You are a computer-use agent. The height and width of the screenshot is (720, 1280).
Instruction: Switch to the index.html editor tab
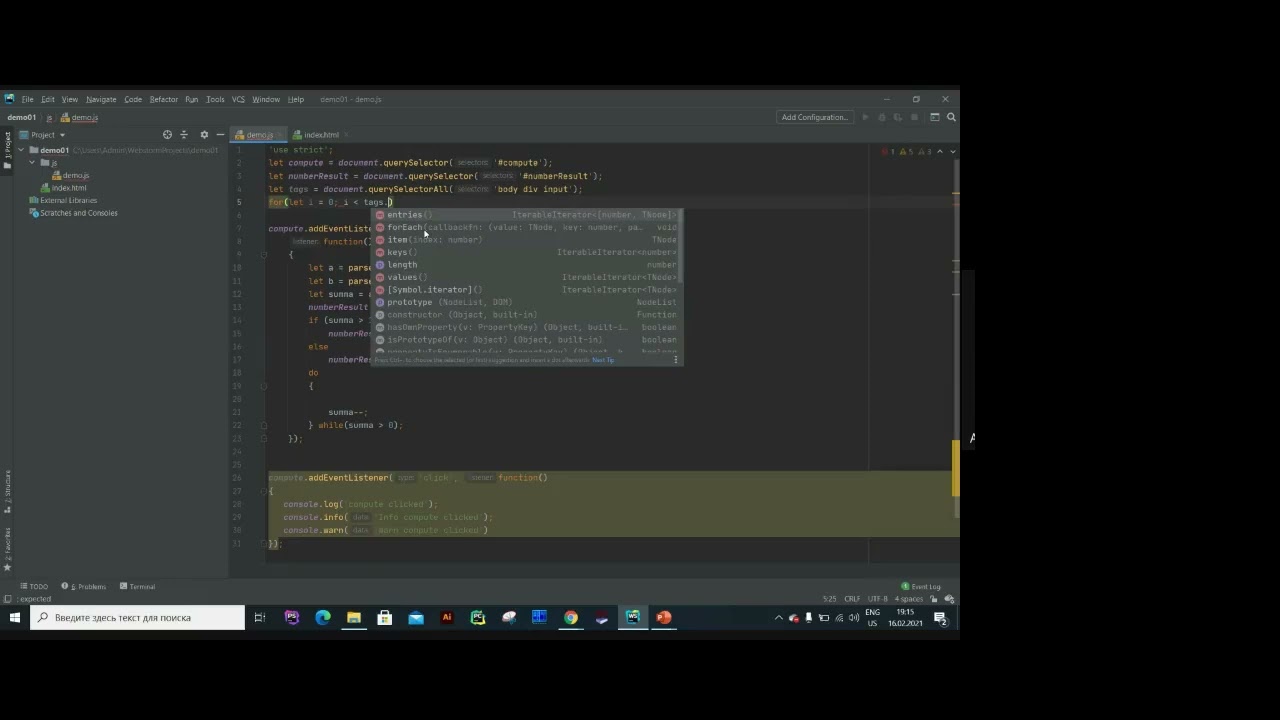tap(321, 135)
